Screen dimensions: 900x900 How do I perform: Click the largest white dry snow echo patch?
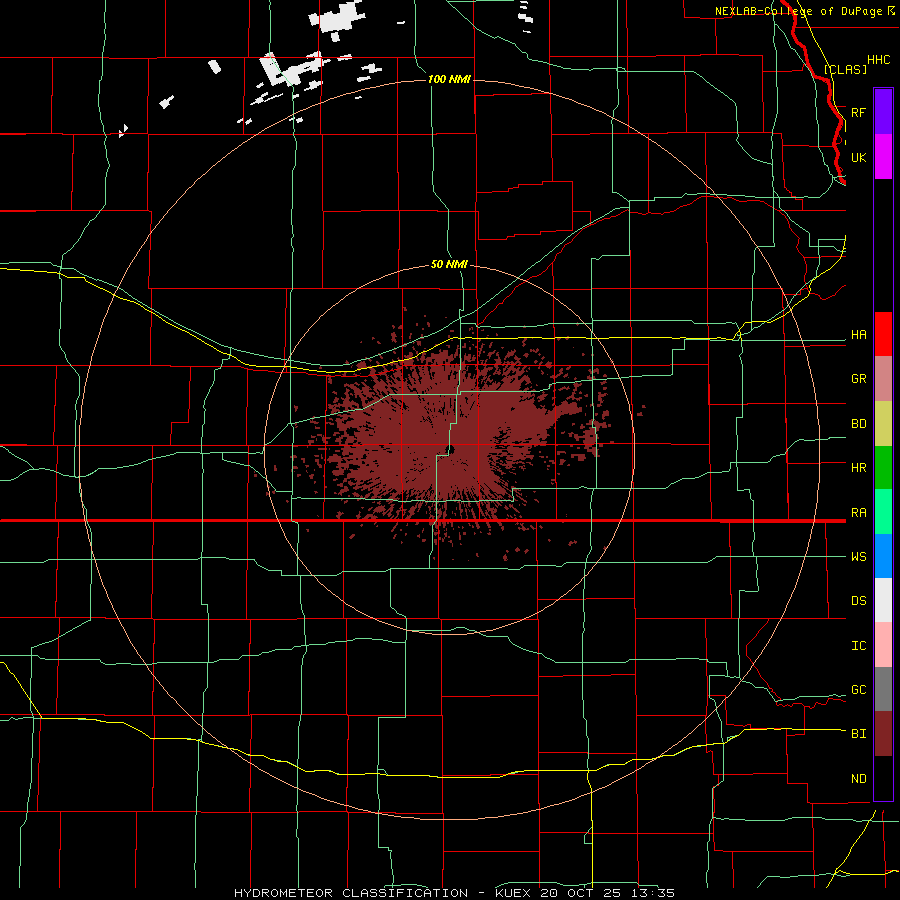(340, 17)
